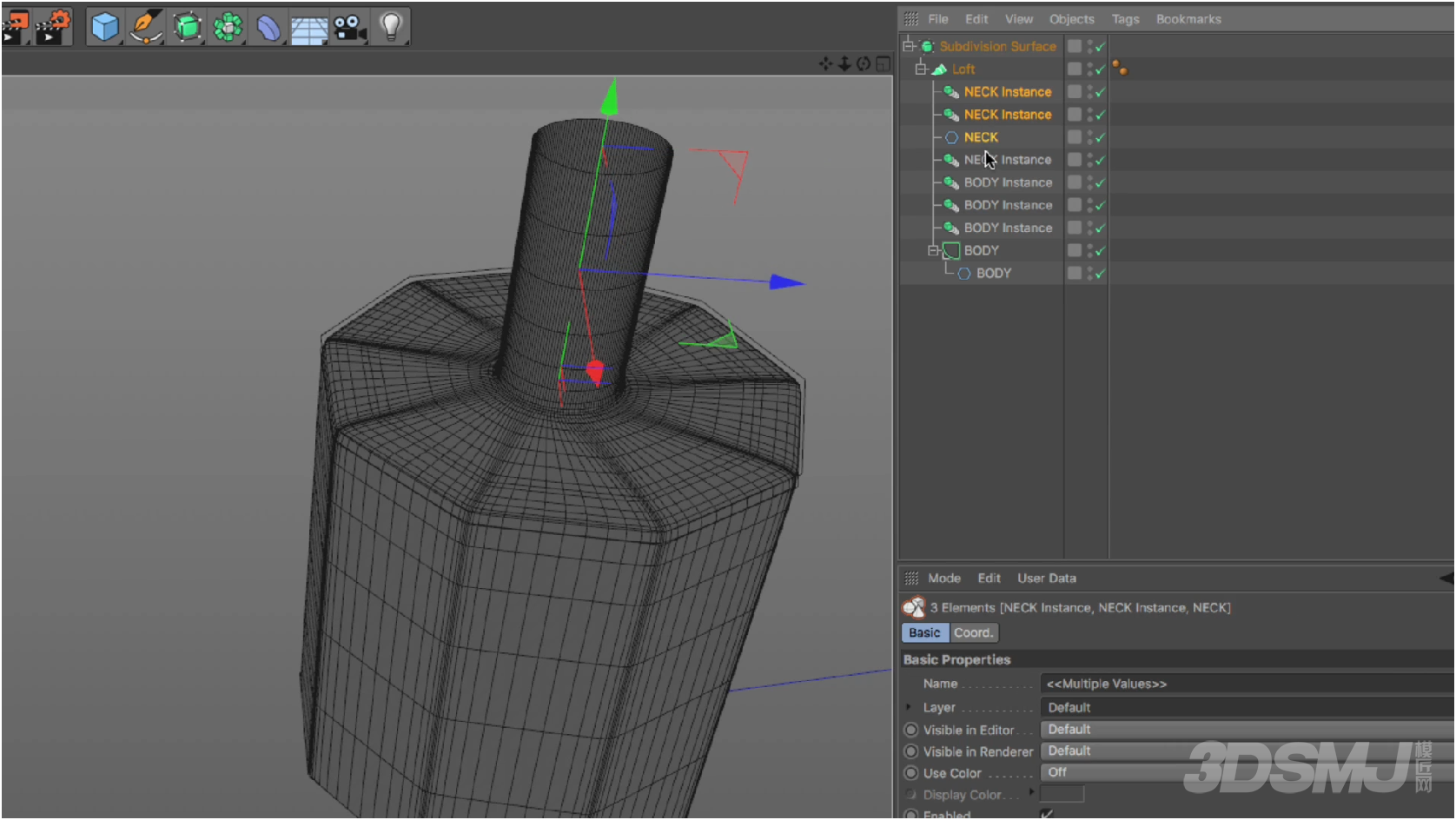
Task: Toggle the NECK spline enable checkmark
Action: click(1101, 137)
